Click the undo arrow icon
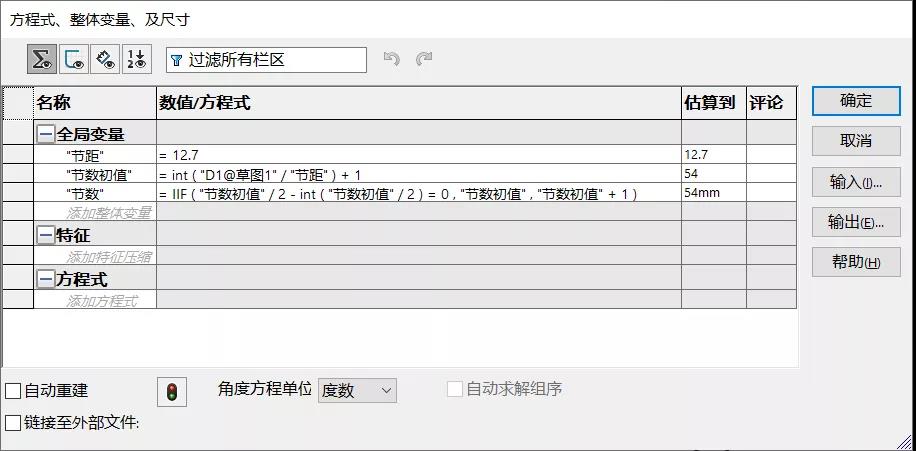Image resolution: width=916 pixels, height=451 pixels. pos(392,58)
